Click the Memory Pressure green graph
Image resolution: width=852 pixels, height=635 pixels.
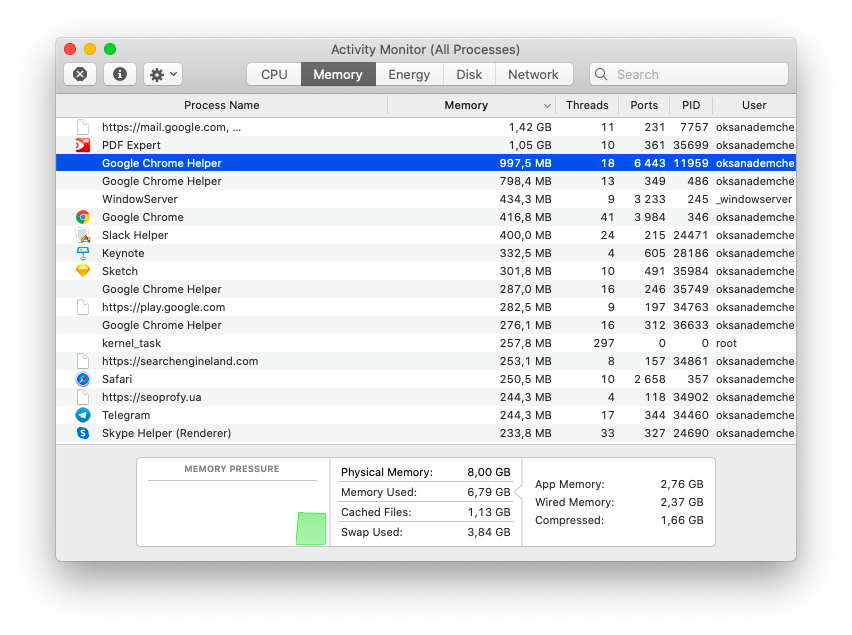coord(311,528)
